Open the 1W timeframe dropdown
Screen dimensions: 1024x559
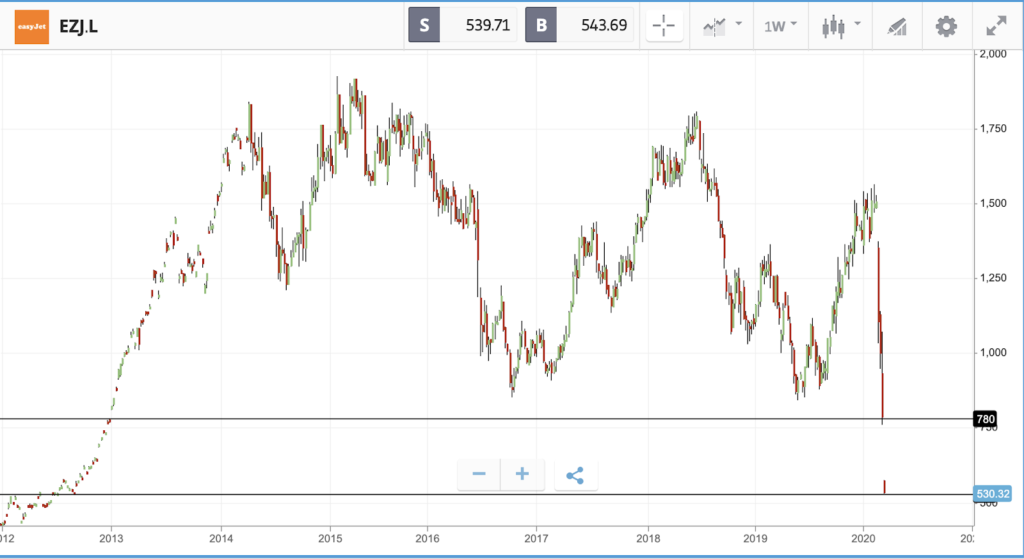point(780,26)
